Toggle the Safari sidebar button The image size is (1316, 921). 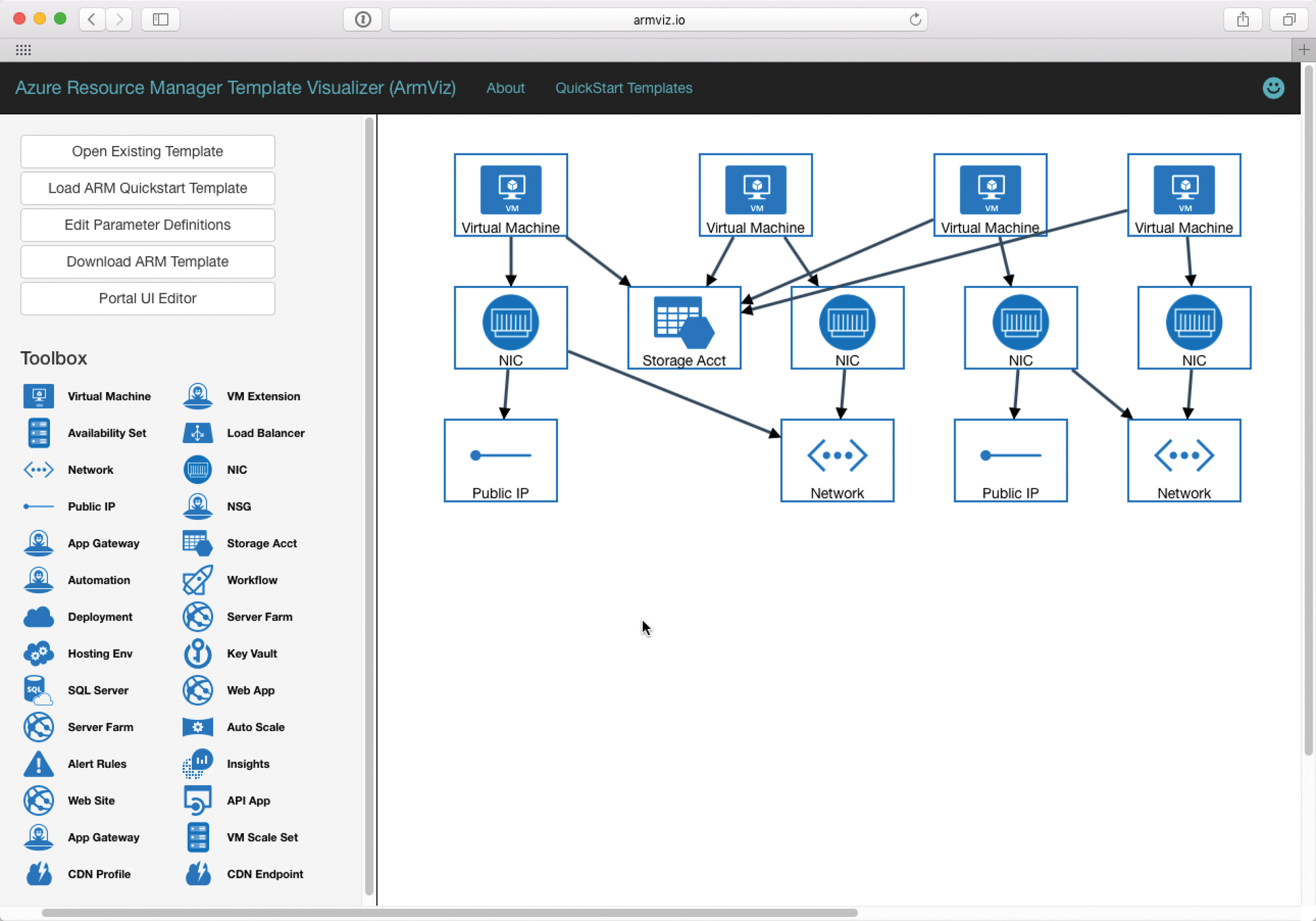tap(160, 19)
